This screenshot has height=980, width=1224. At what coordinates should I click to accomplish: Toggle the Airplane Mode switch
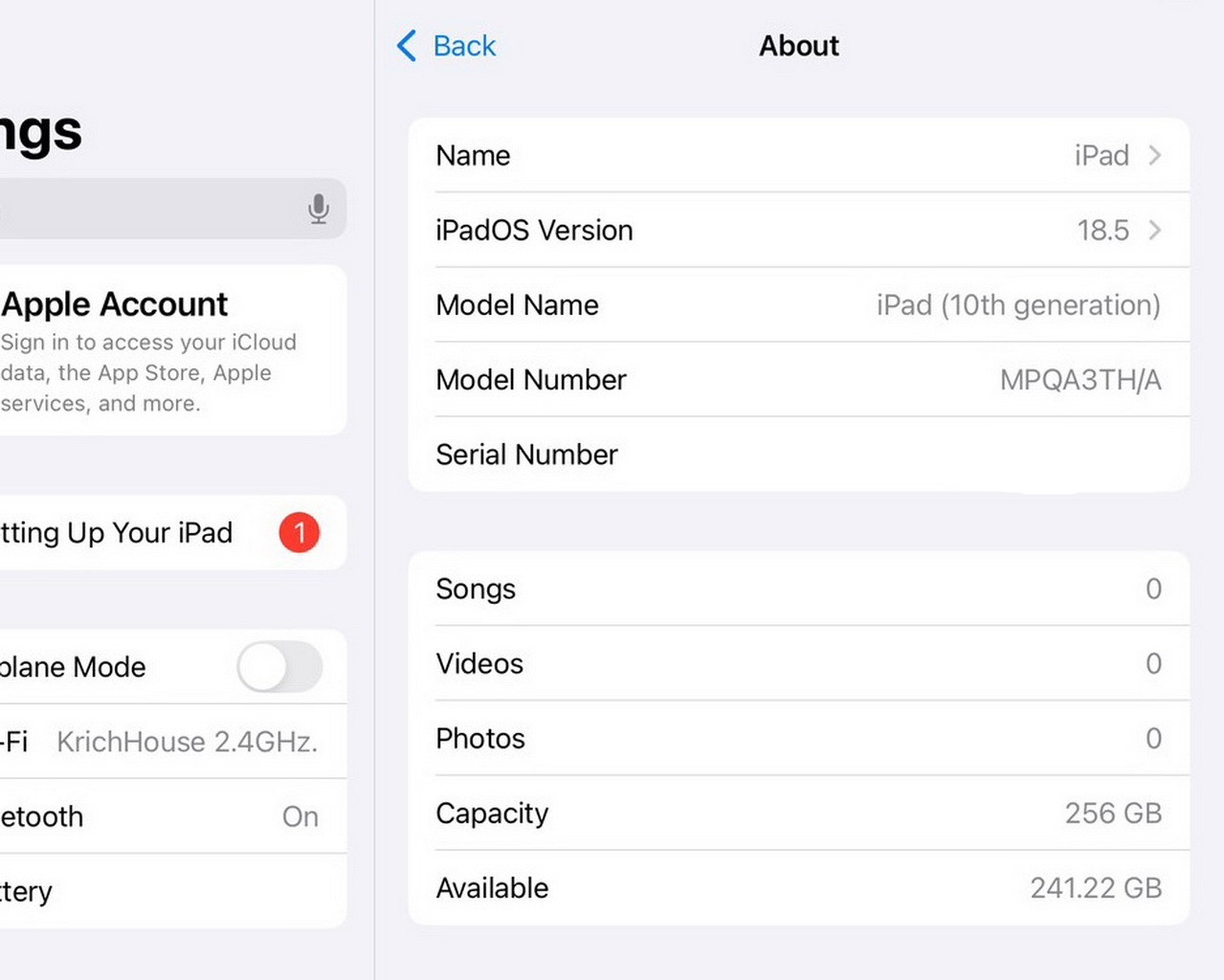pyautogui.click(x=279, y=667)
